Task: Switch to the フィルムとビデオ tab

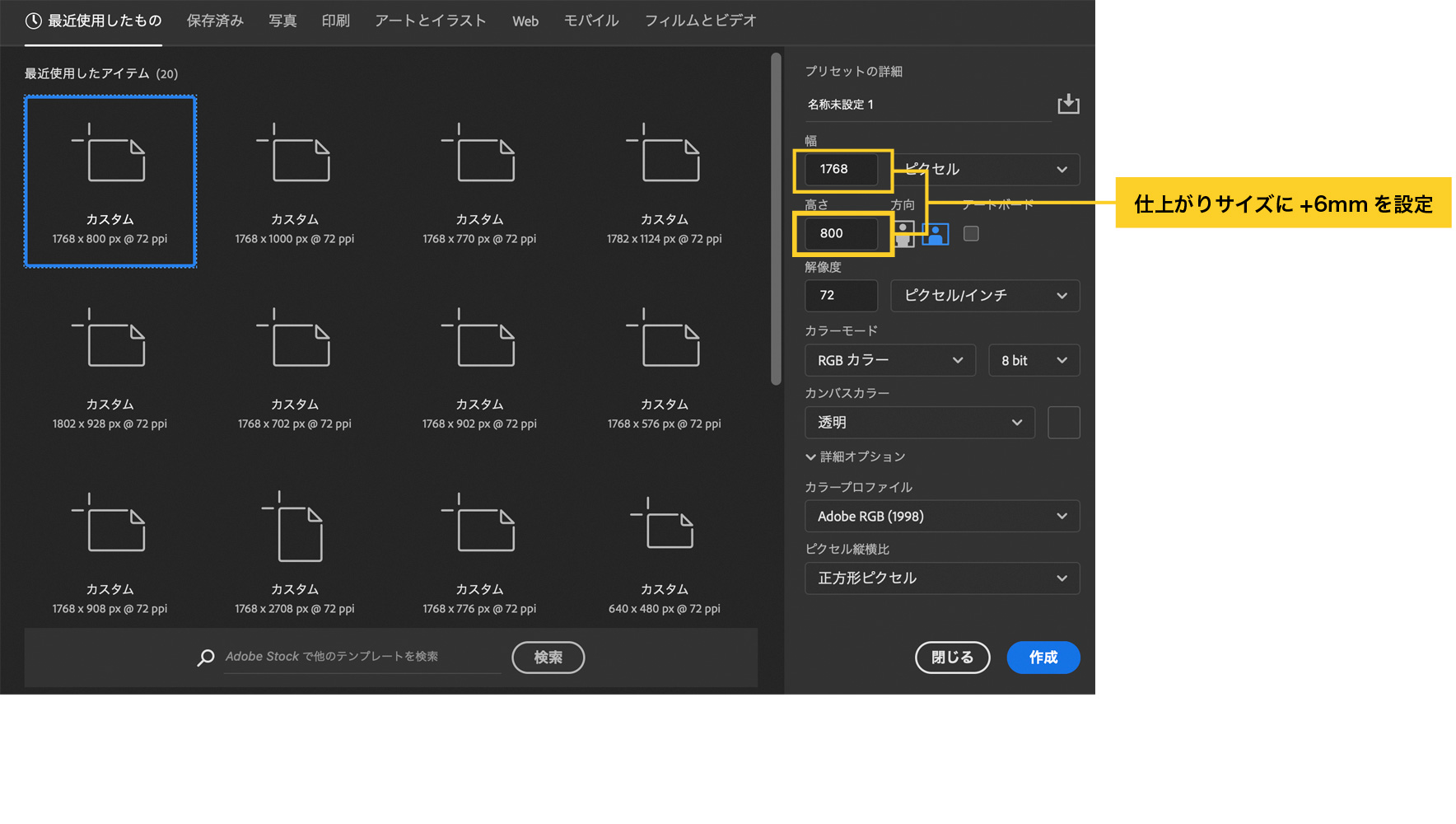Action: [700, 21]
